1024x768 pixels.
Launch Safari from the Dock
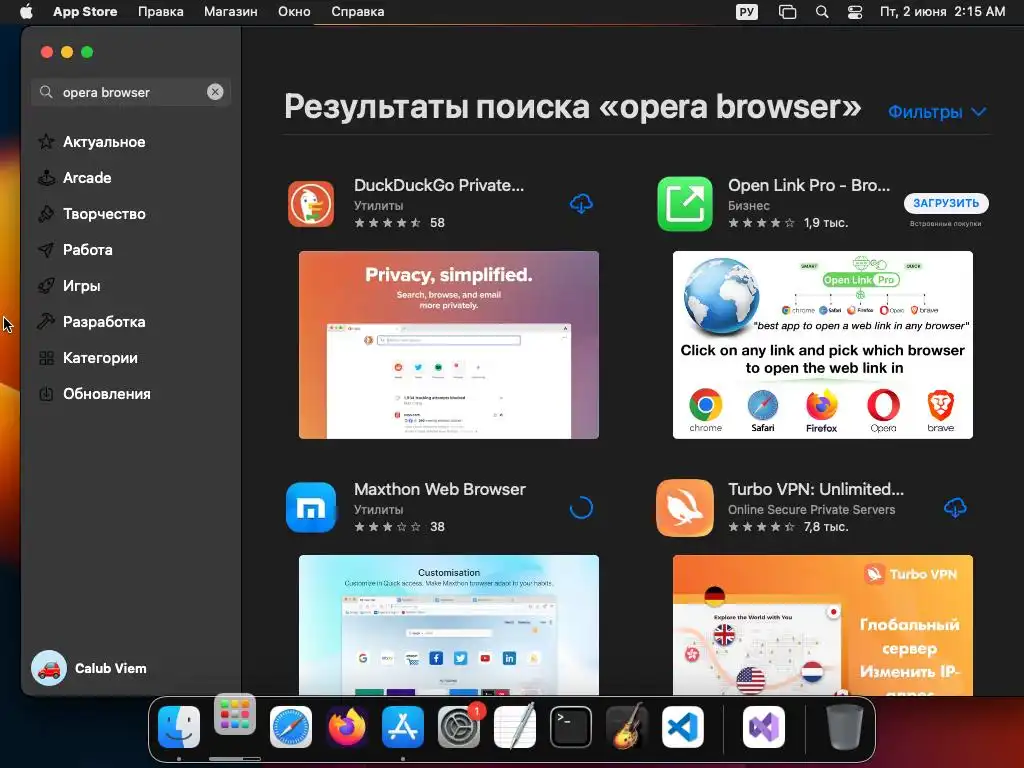coord(291,727)
